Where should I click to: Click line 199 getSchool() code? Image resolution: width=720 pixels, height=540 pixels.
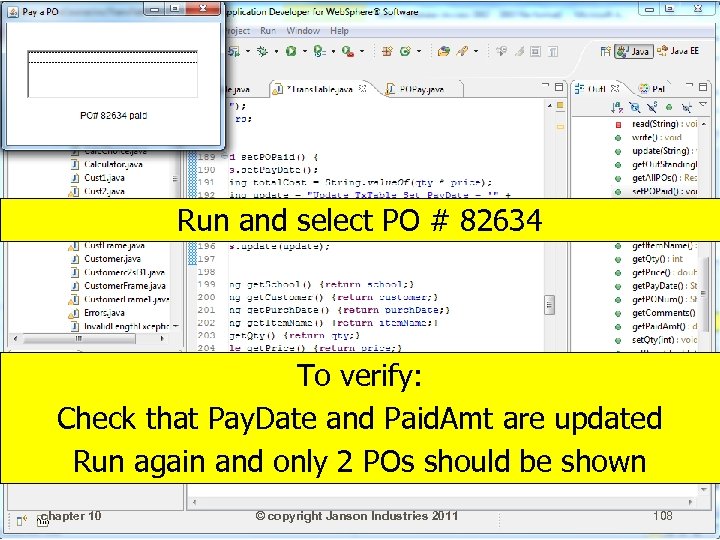point(321,284)
